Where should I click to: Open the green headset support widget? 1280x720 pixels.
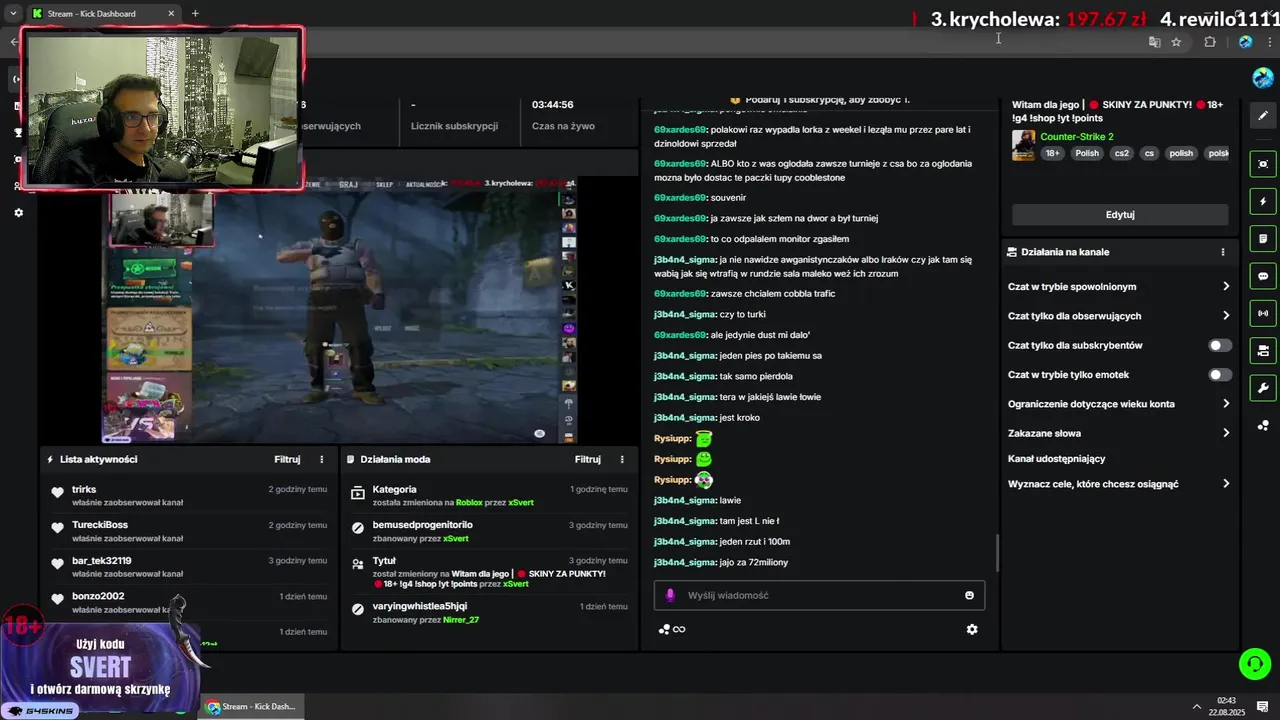[1255, 663]
